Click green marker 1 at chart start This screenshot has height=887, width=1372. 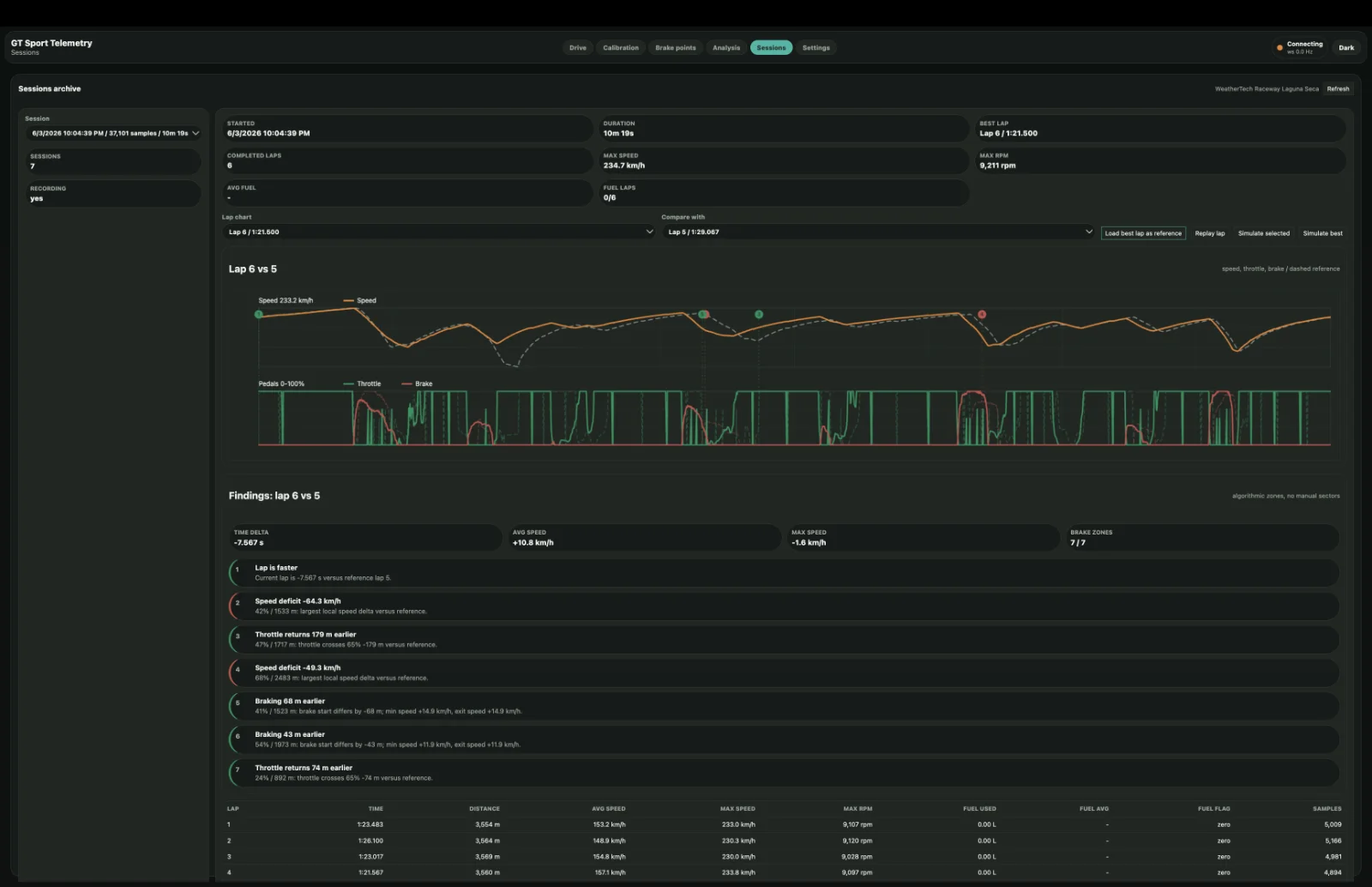[258, 315]
